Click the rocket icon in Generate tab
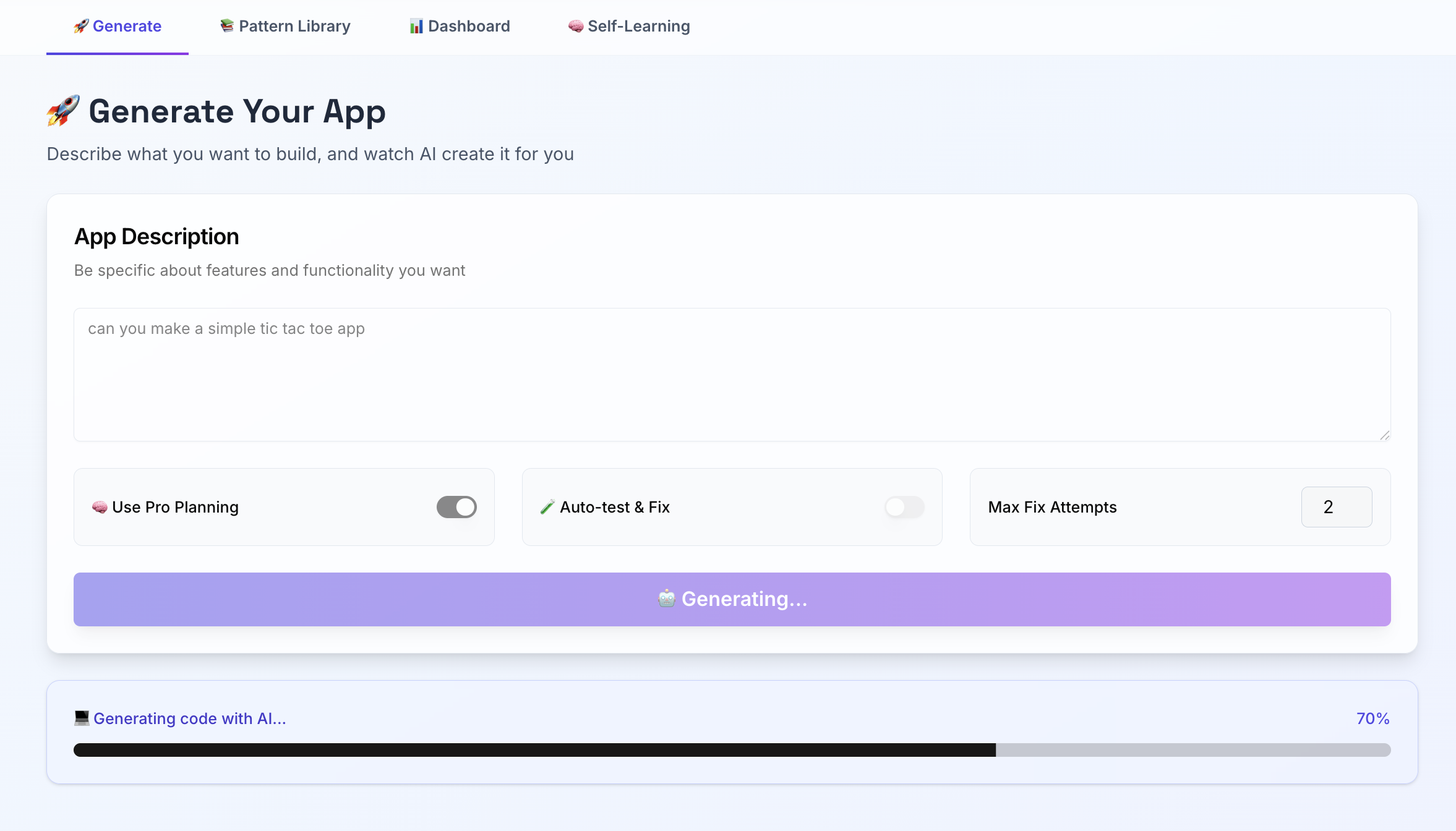Screen dimensions: 1456x831 point(81,26)
